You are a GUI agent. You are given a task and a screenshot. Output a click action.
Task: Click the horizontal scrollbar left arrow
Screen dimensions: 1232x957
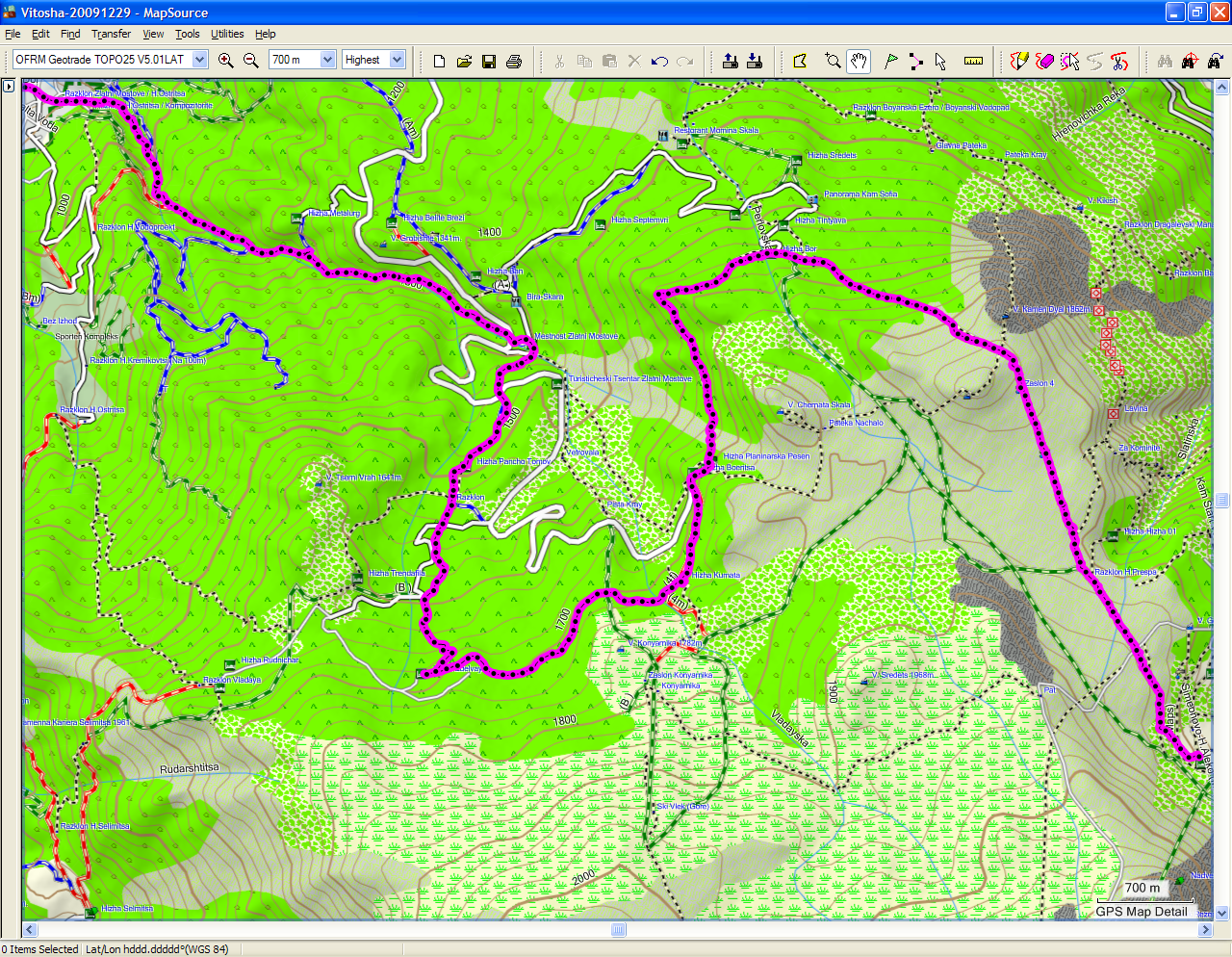[x=30, y=929]
